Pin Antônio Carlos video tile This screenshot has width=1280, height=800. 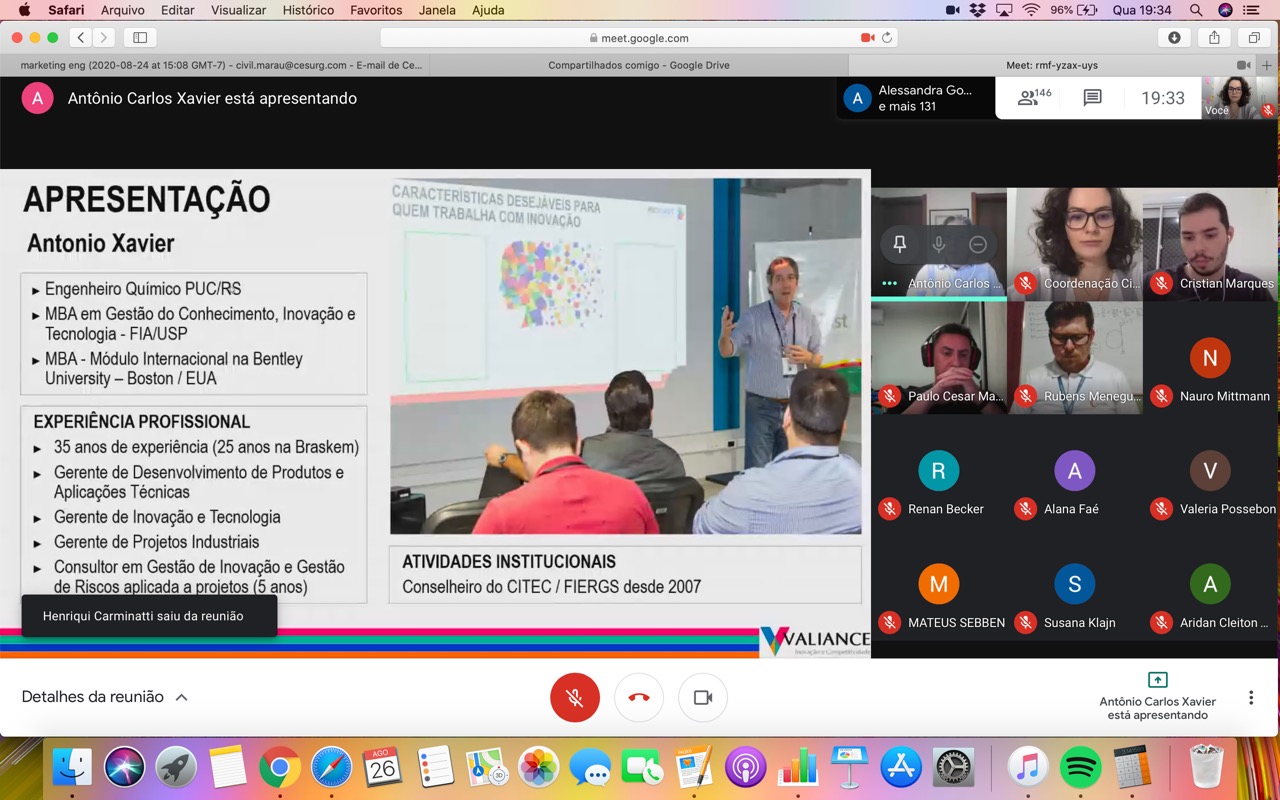(899, 244)
